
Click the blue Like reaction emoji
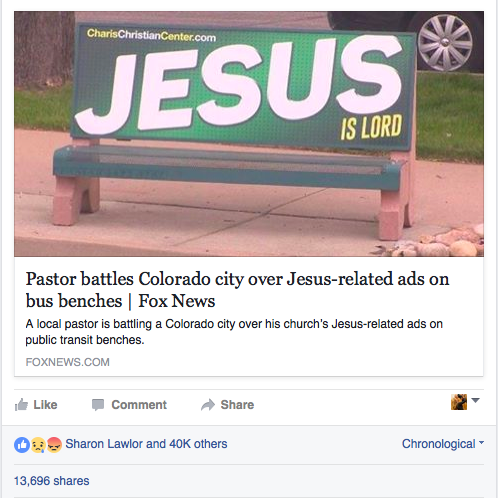(22, 445)
